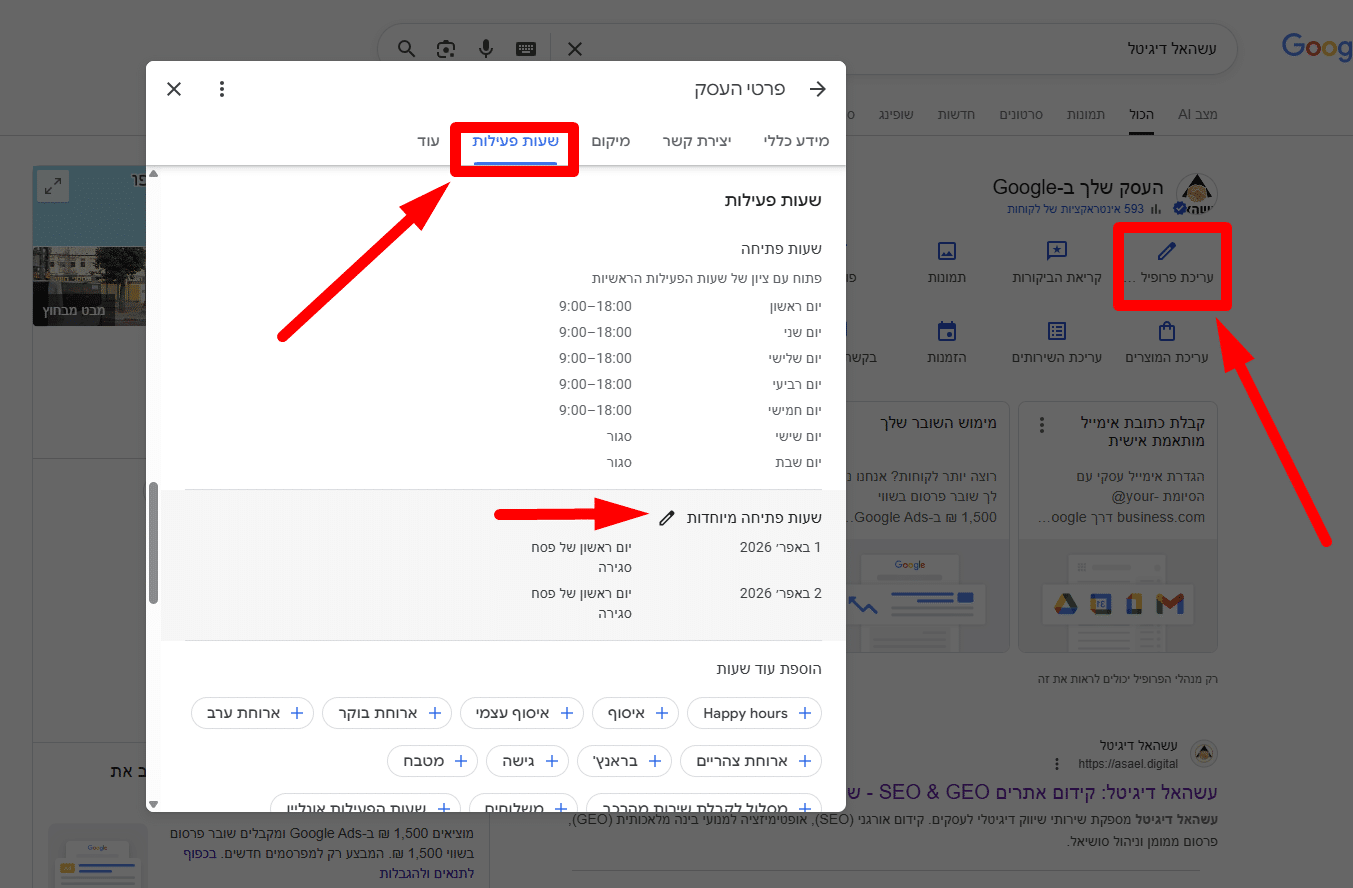Open the חדשות search tab
The height and width of the screenshot is (888, 1353).
tap(957, 114)
